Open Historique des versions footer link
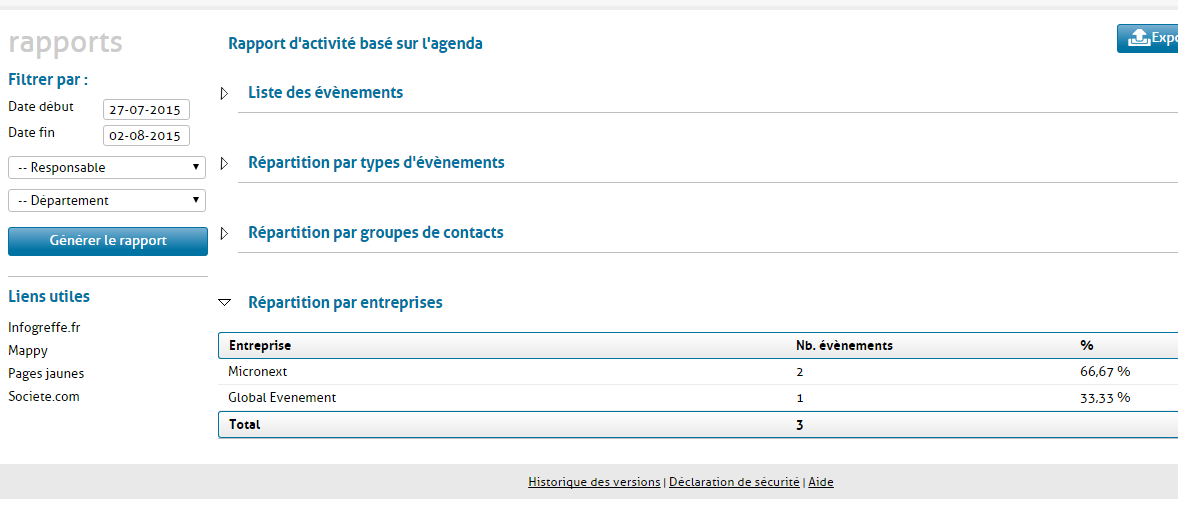Image resolution: width=1178 pixels, height=515 pixels. (594, 482)
